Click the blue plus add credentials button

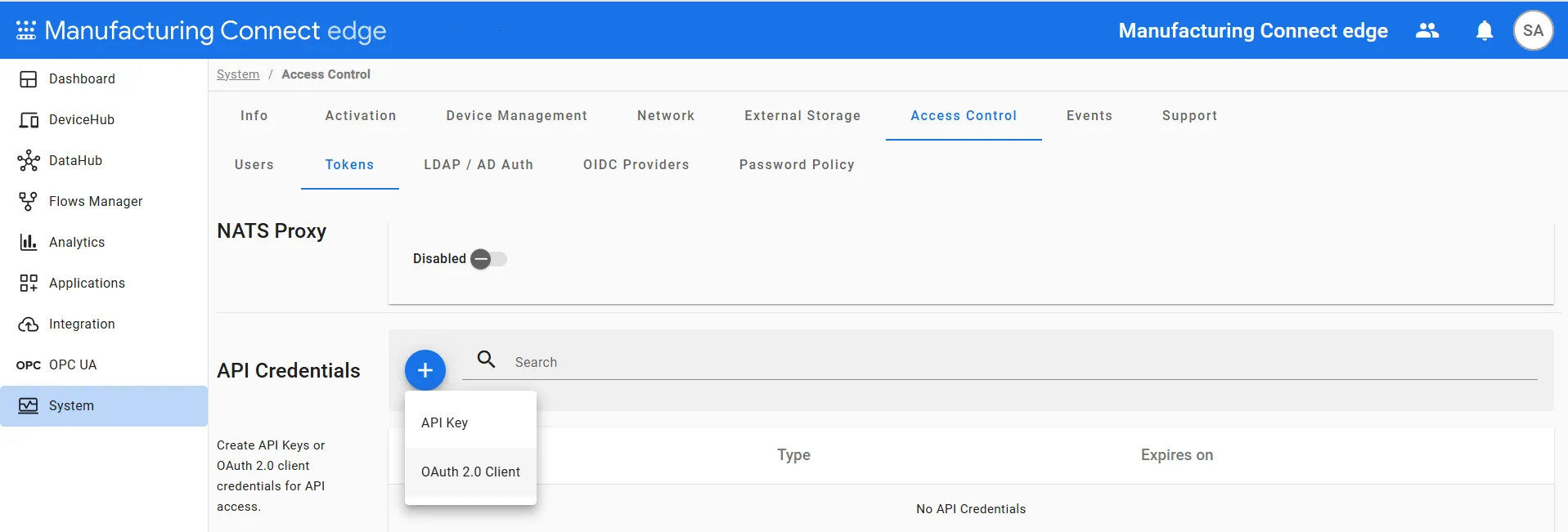[x=425, y=370]
